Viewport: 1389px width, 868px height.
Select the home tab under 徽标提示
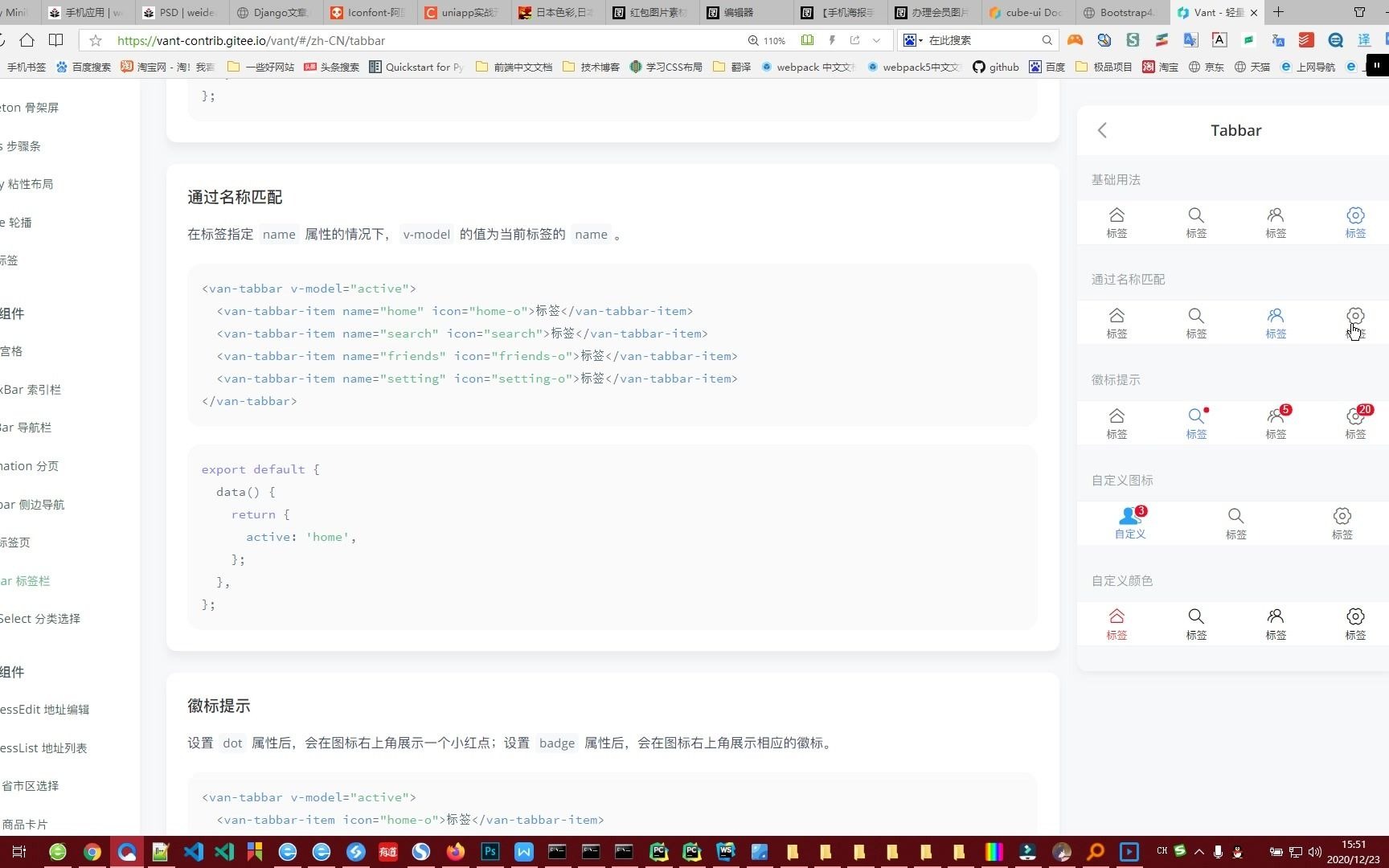click(x=1117, y=424)
